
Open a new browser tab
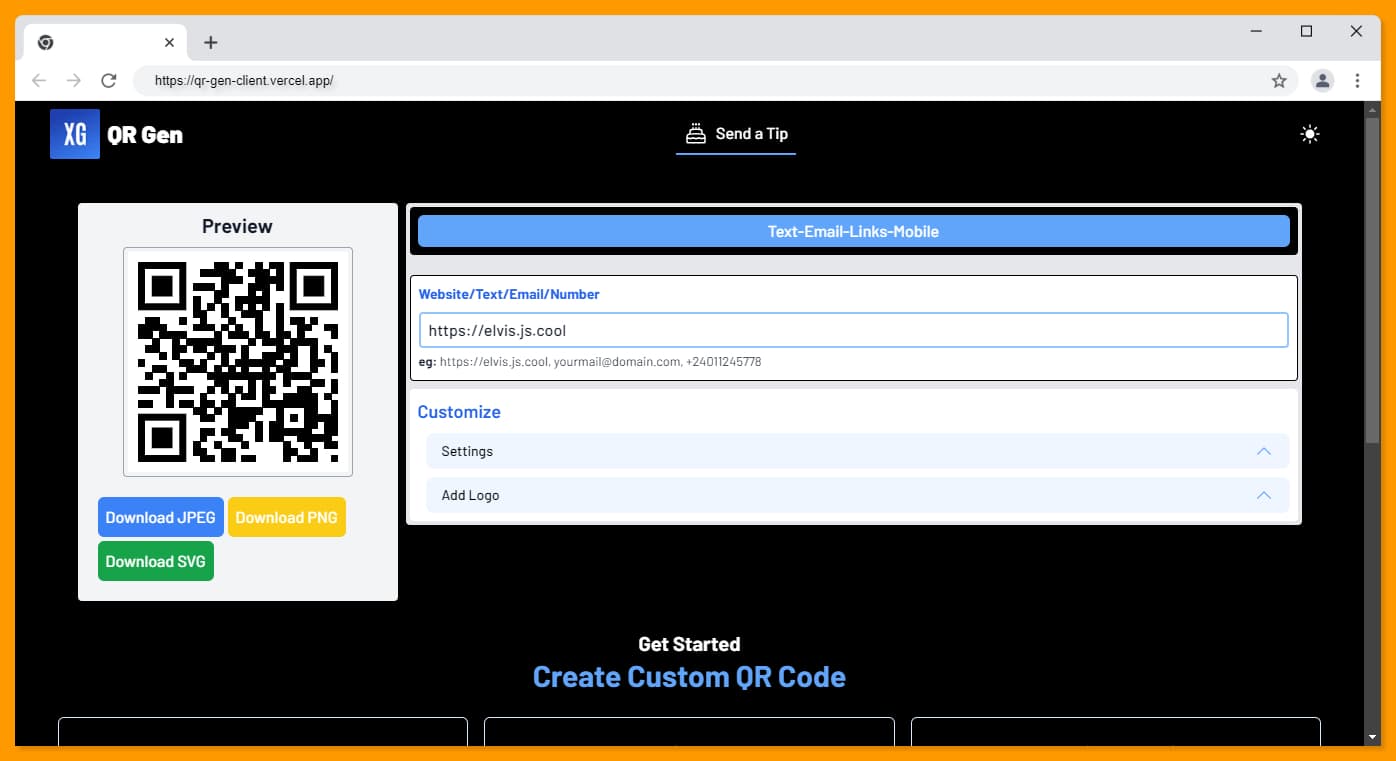[x=210, y=42]
